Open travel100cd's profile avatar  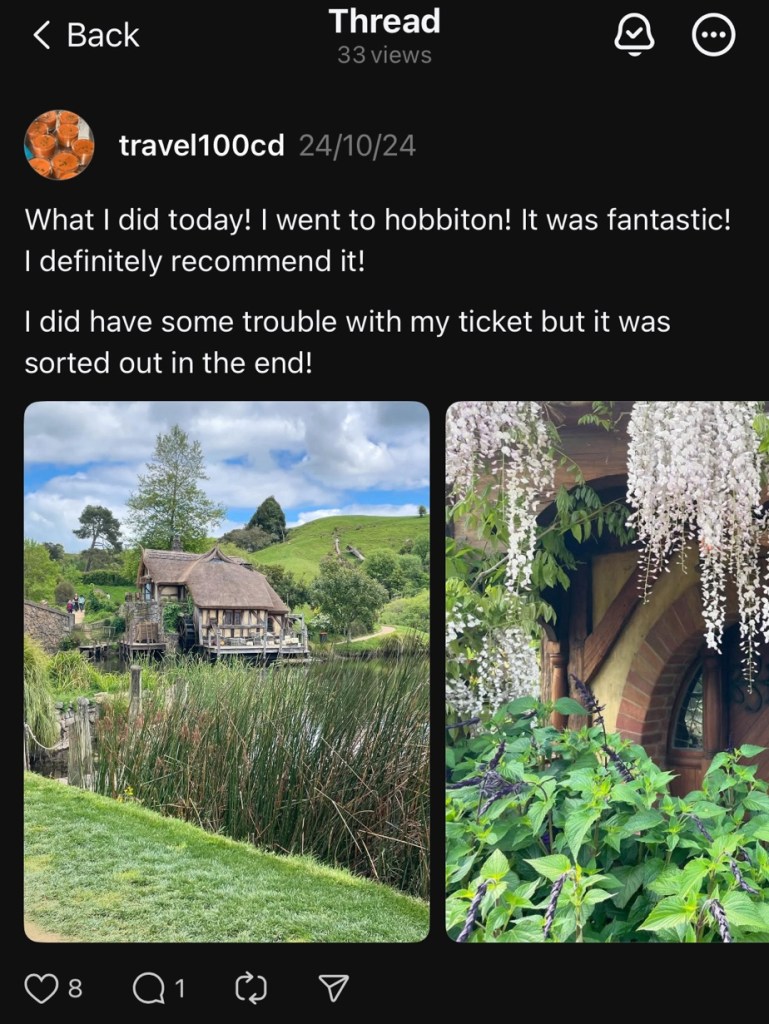pyautogui.click(x=59, y=144)
